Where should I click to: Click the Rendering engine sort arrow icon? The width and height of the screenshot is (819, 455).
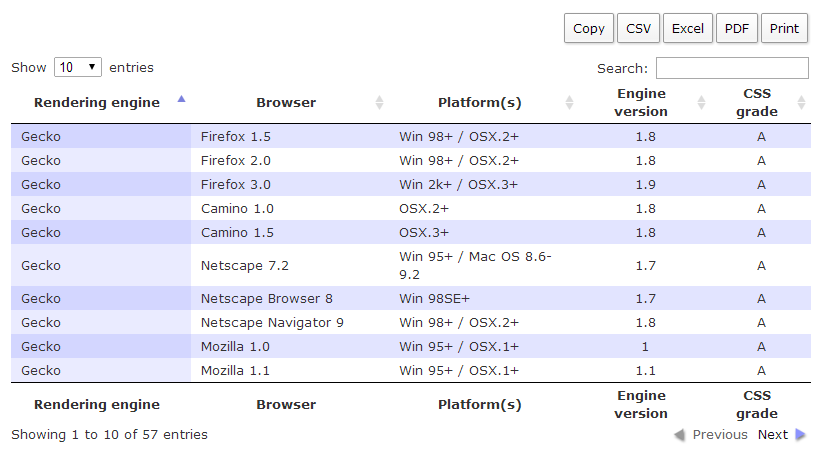181,99
